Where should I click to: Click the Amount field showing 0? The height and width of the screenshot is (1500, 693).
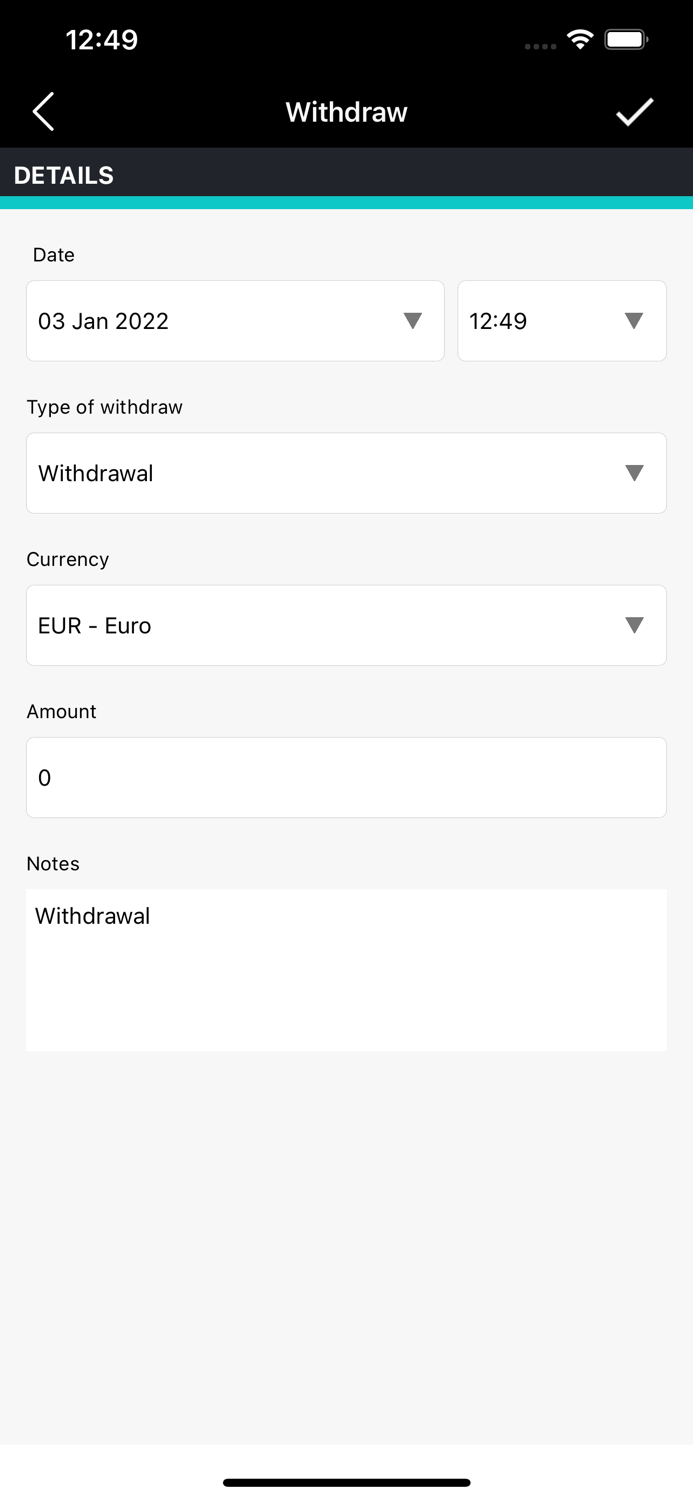(x=346, y=777)
